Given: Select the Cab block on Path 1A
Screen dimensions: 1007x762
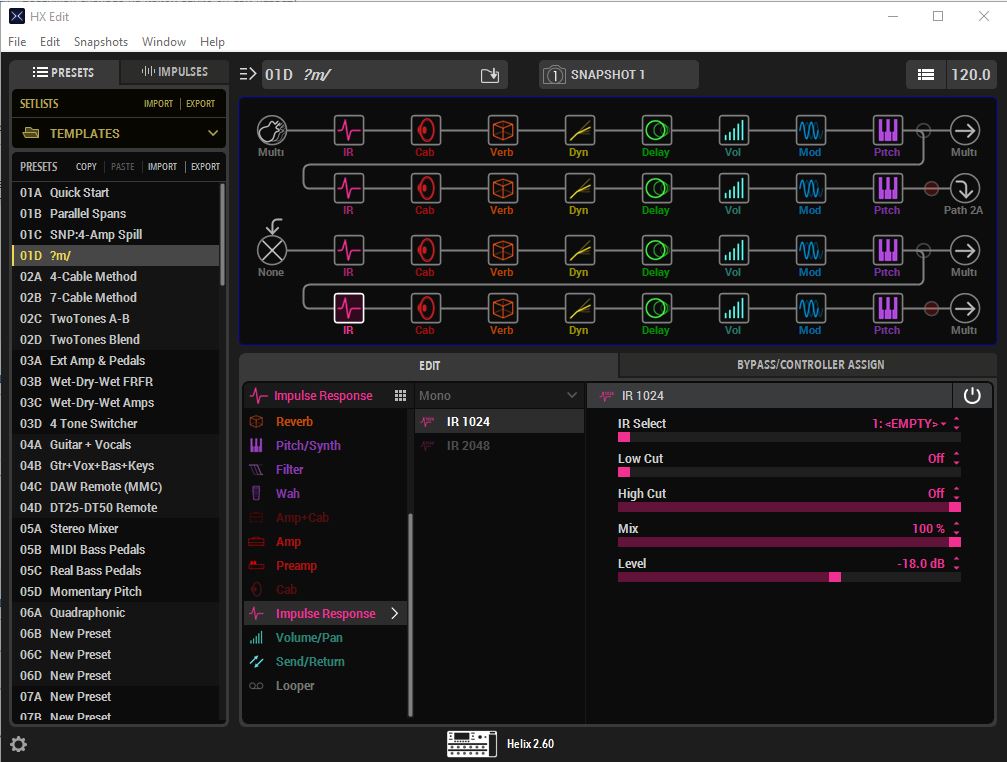Looking at the screenshot, I should coord(426,130).
